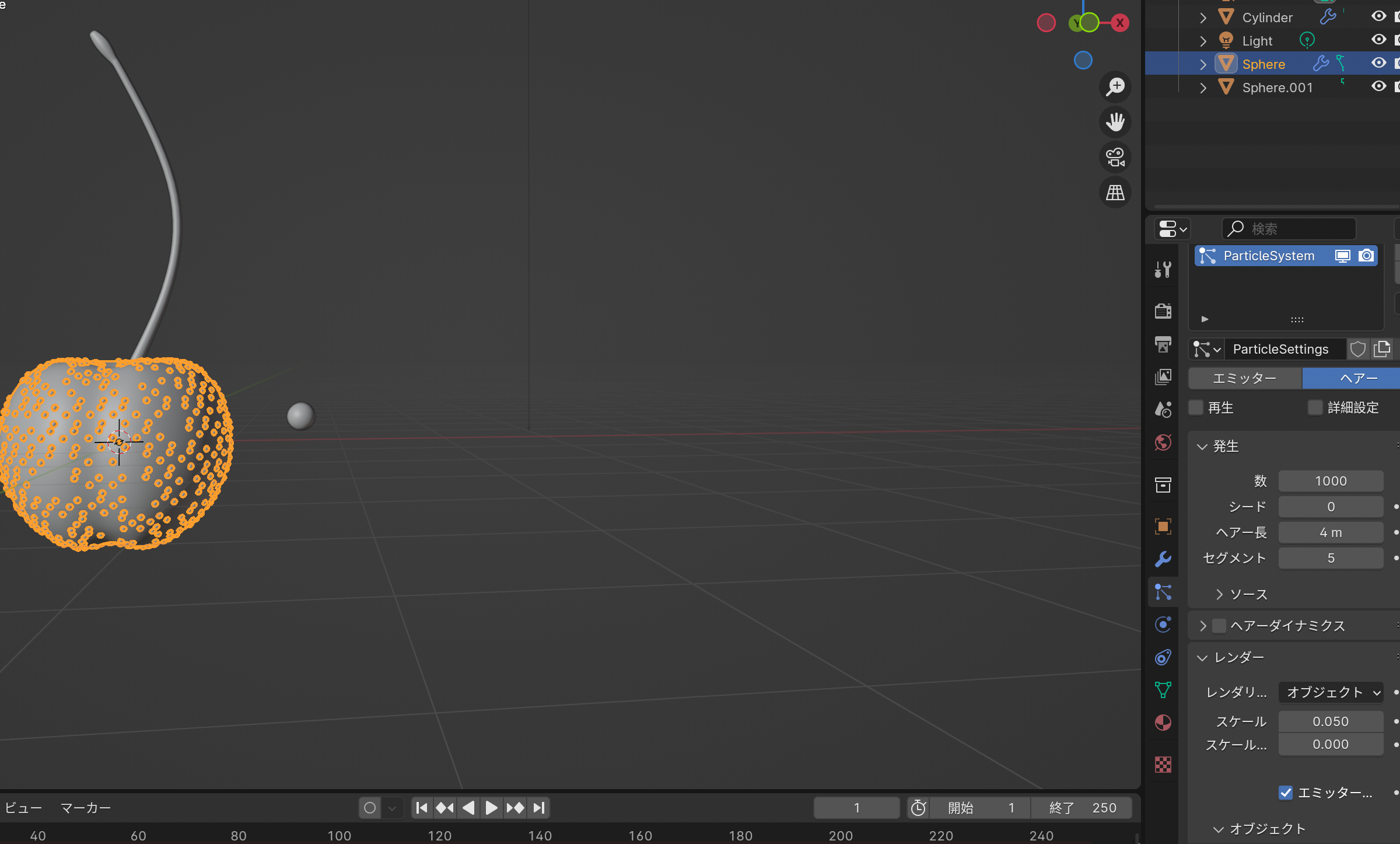Image resolution: width=1400 pixels, height=844 pixels.
Task: Open the Render properties tab icon
Action: tap(1163, 311)
